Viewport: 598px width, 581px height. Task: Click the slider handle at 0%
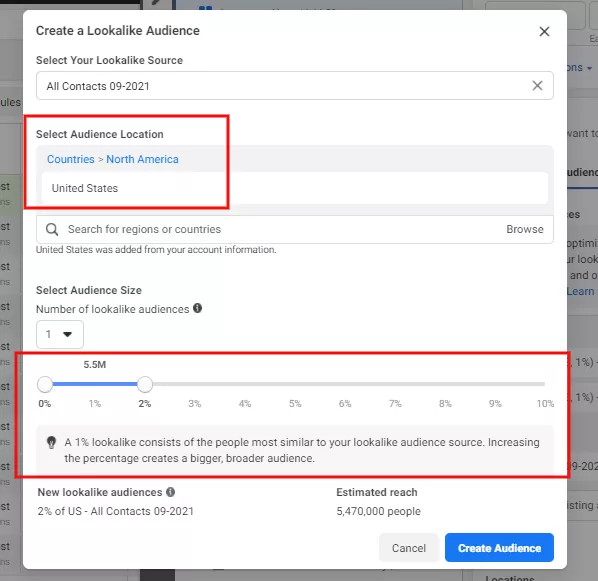tap(45, 385)
